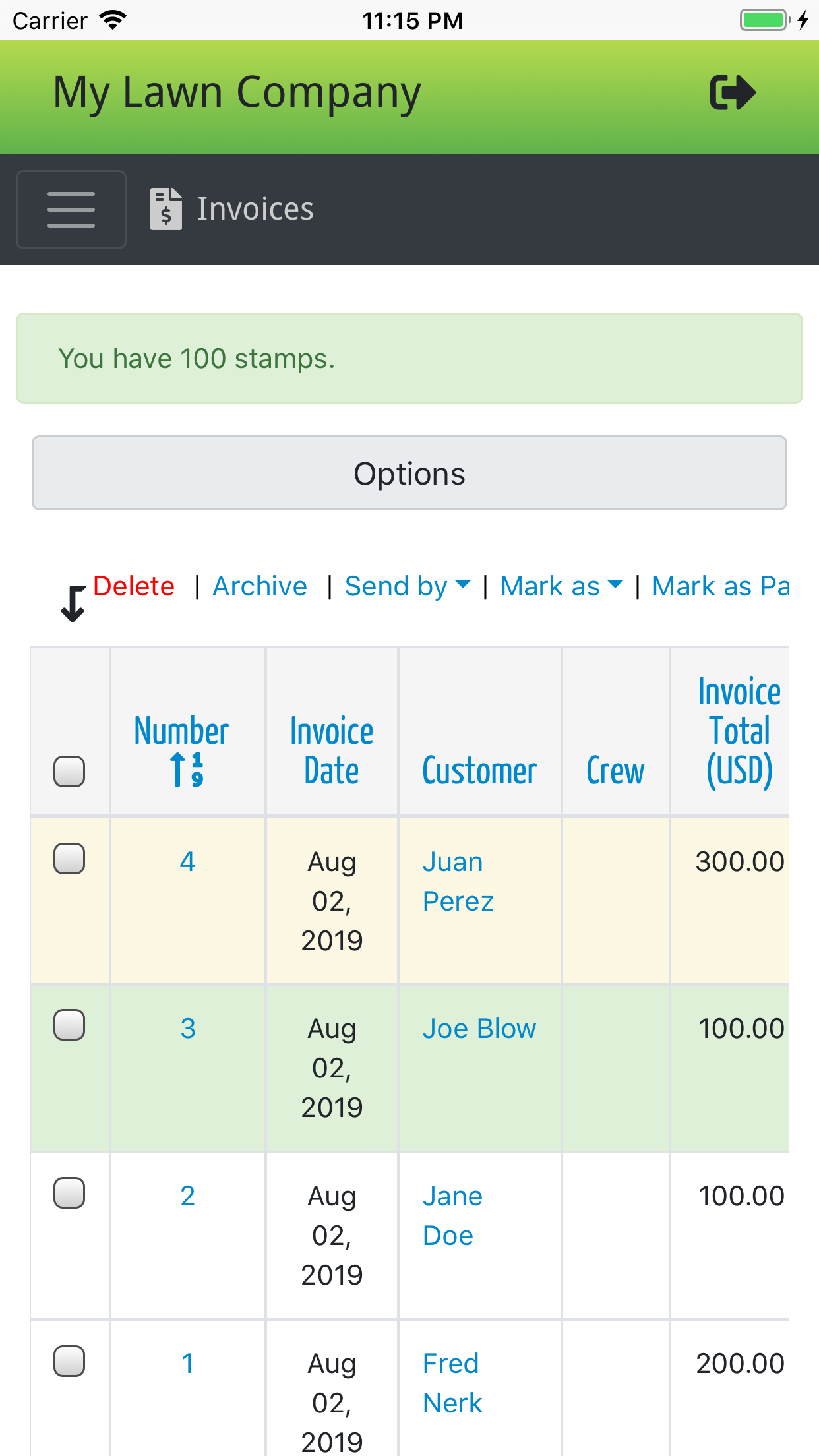Archive the selected invoices

coord(260,586)
